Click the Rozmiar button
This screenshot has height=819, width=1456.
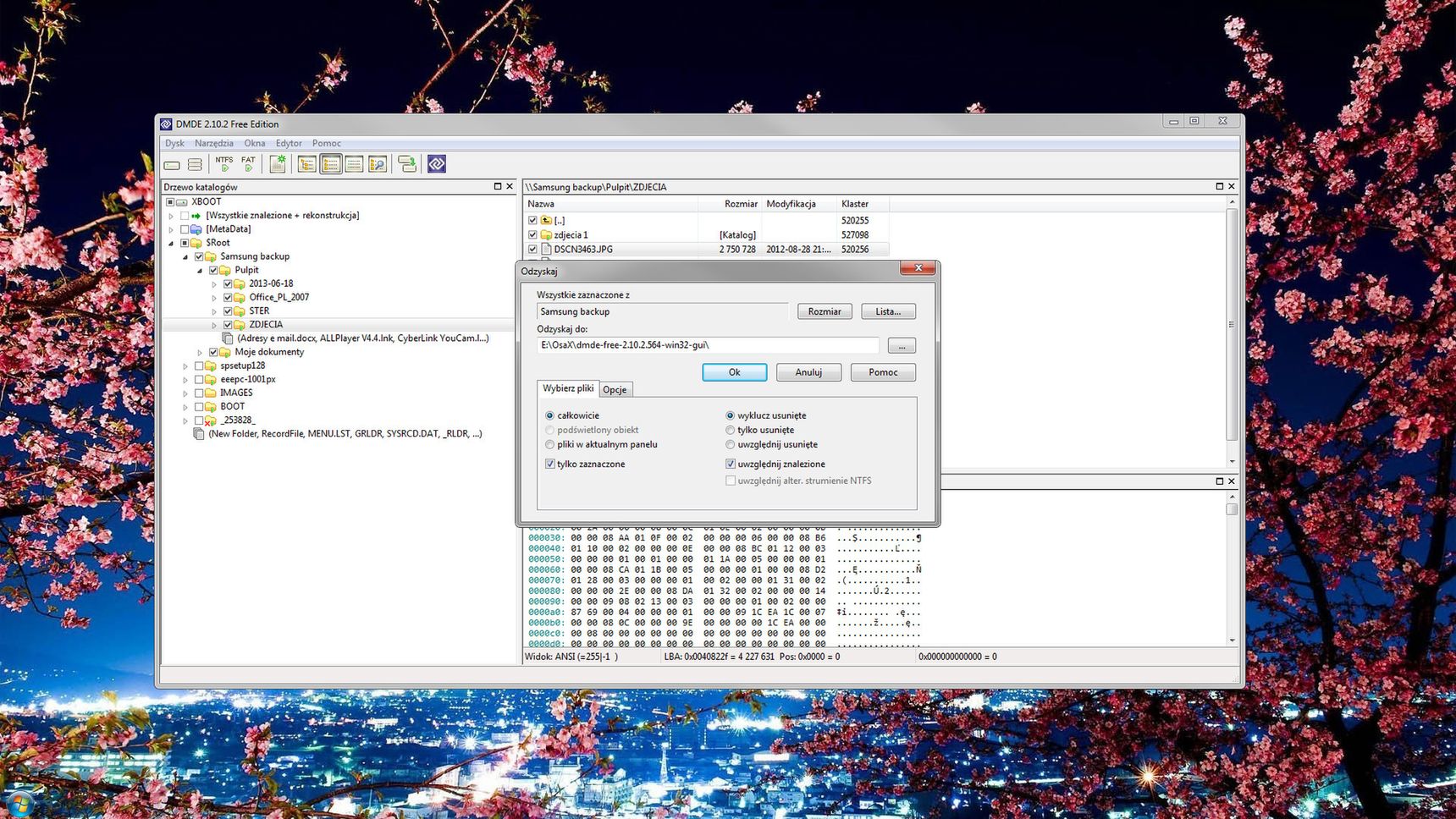click(x=824, y=311)
